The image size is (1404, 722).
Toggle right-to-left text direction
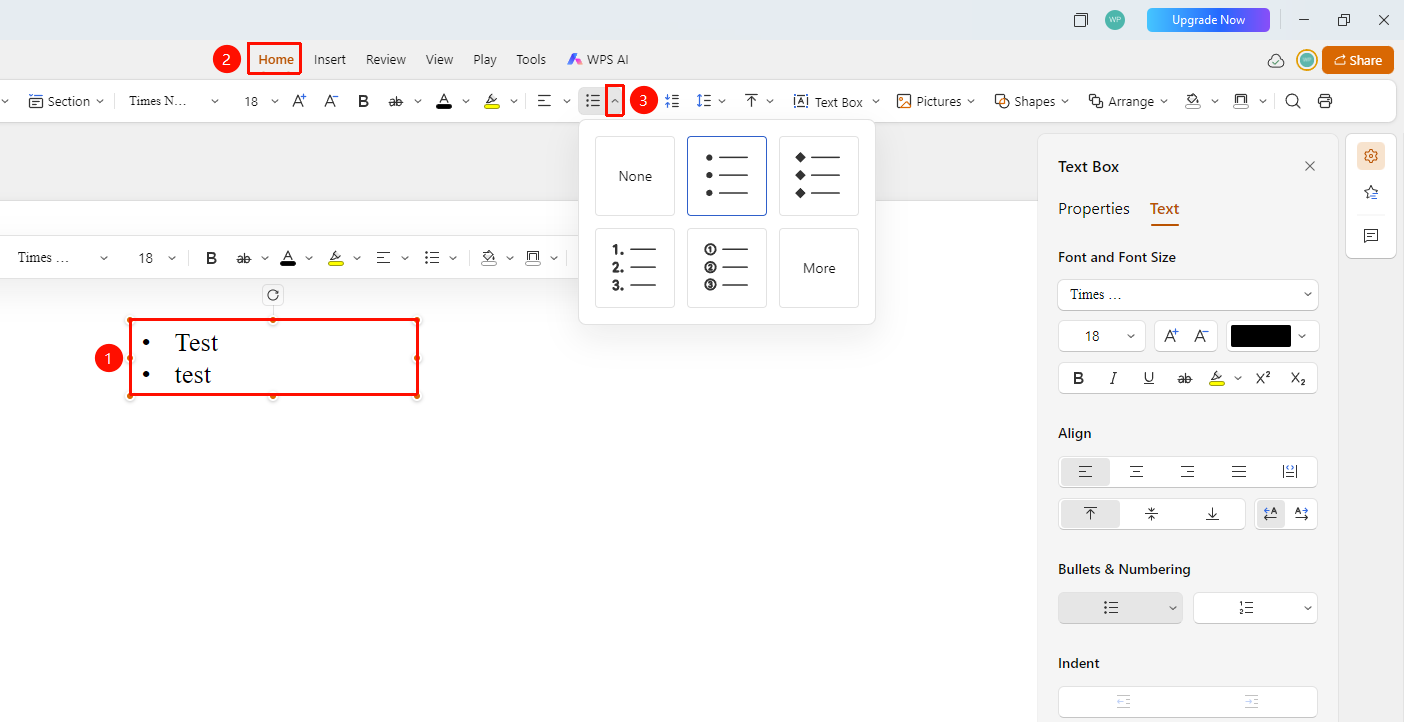(x=1302, y=514)
